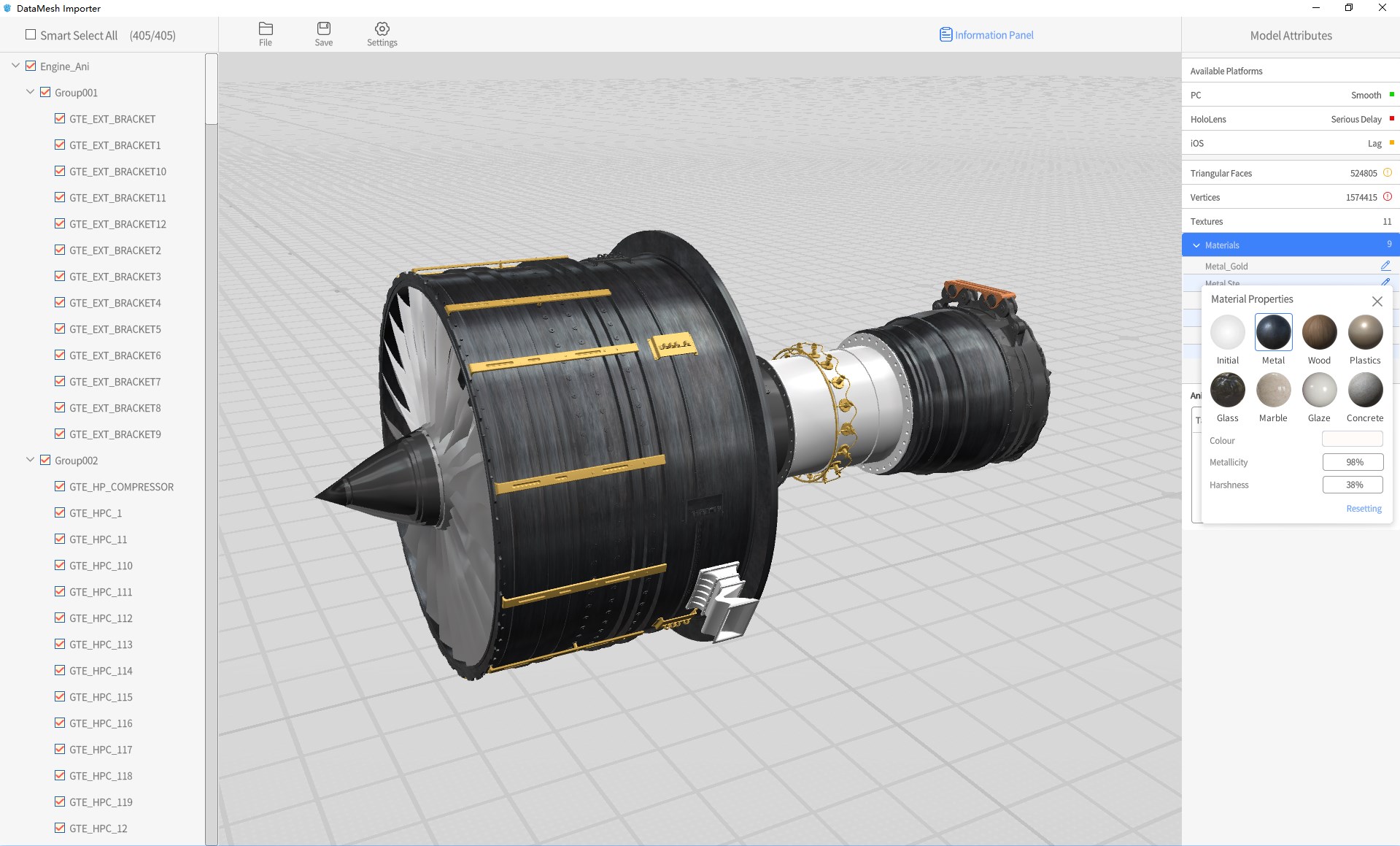Choose the Plastics material preset sphere

[x=1365, y=332]
